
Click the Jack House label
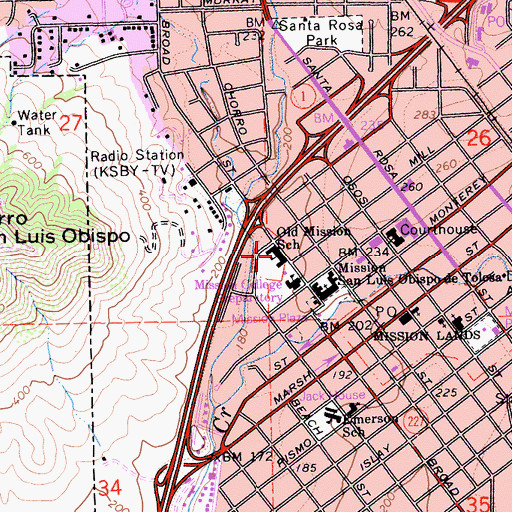coord(332,395)
